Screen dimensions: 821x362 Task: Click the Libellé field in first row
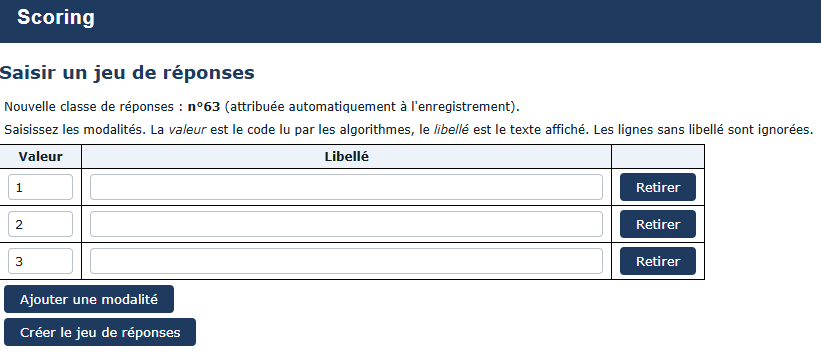coord(346,187)
